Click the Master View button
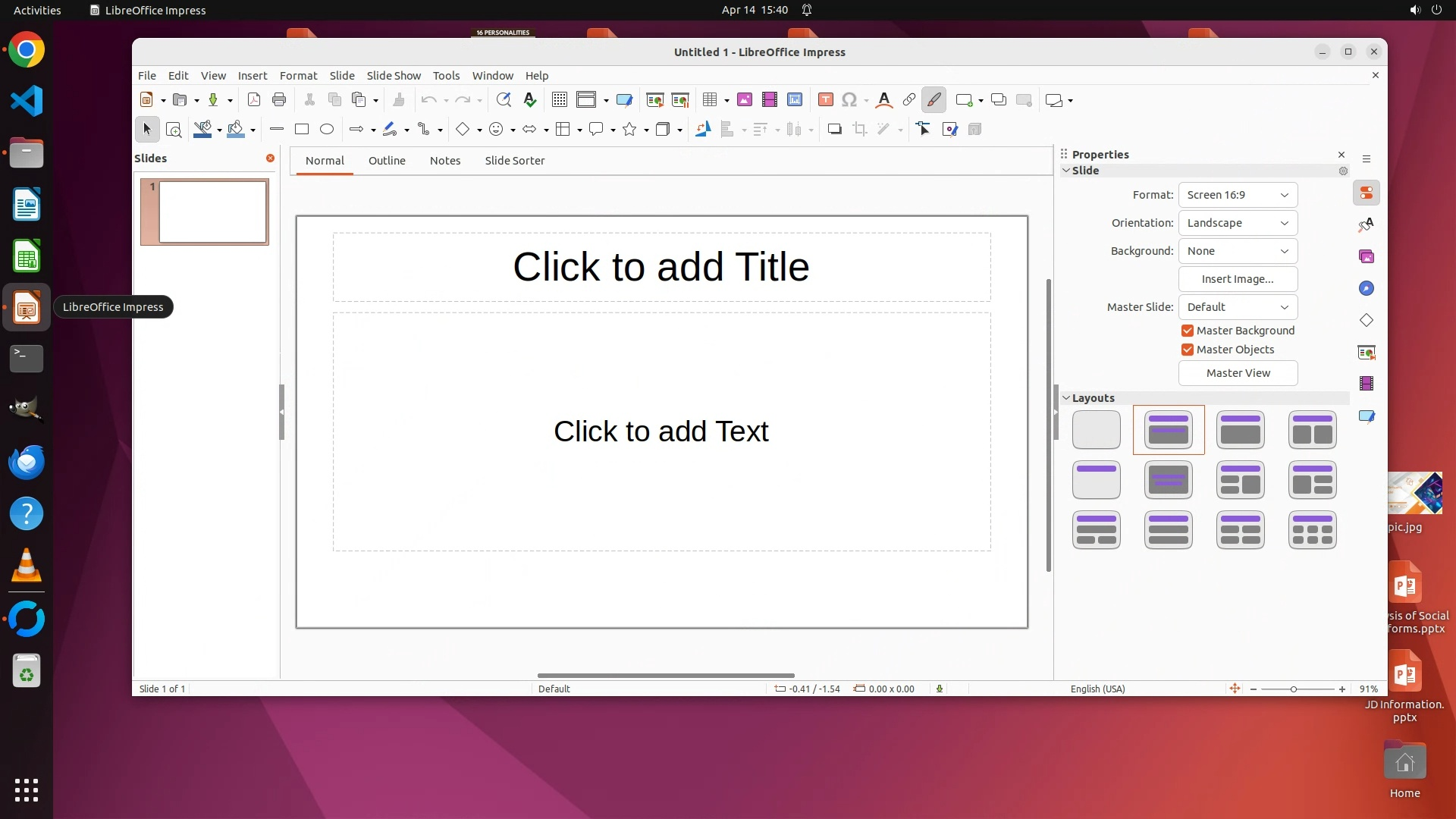Image resolution: width=1456 pixels, height=819 pixels. pos(1238,373)
